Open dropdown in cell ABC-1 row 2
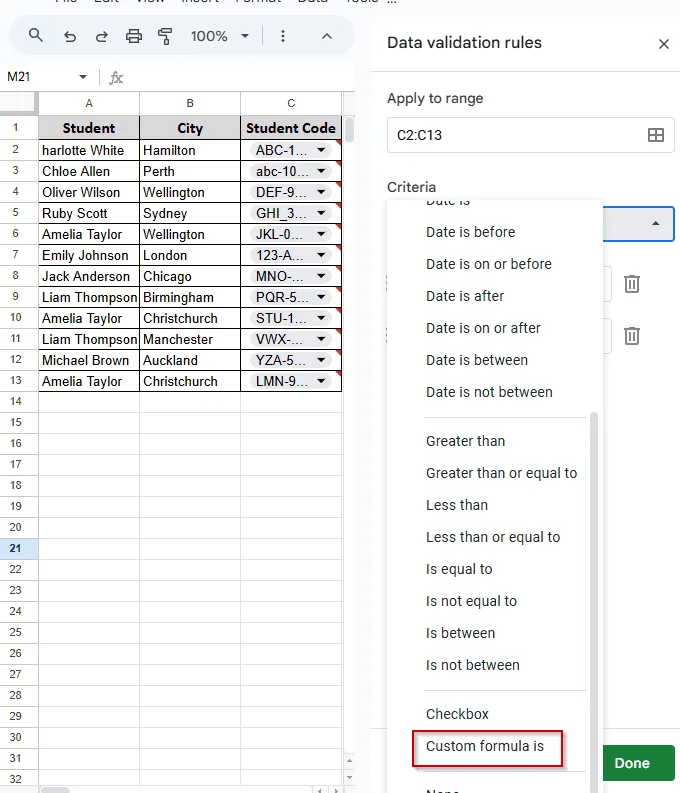 point(321,150)
